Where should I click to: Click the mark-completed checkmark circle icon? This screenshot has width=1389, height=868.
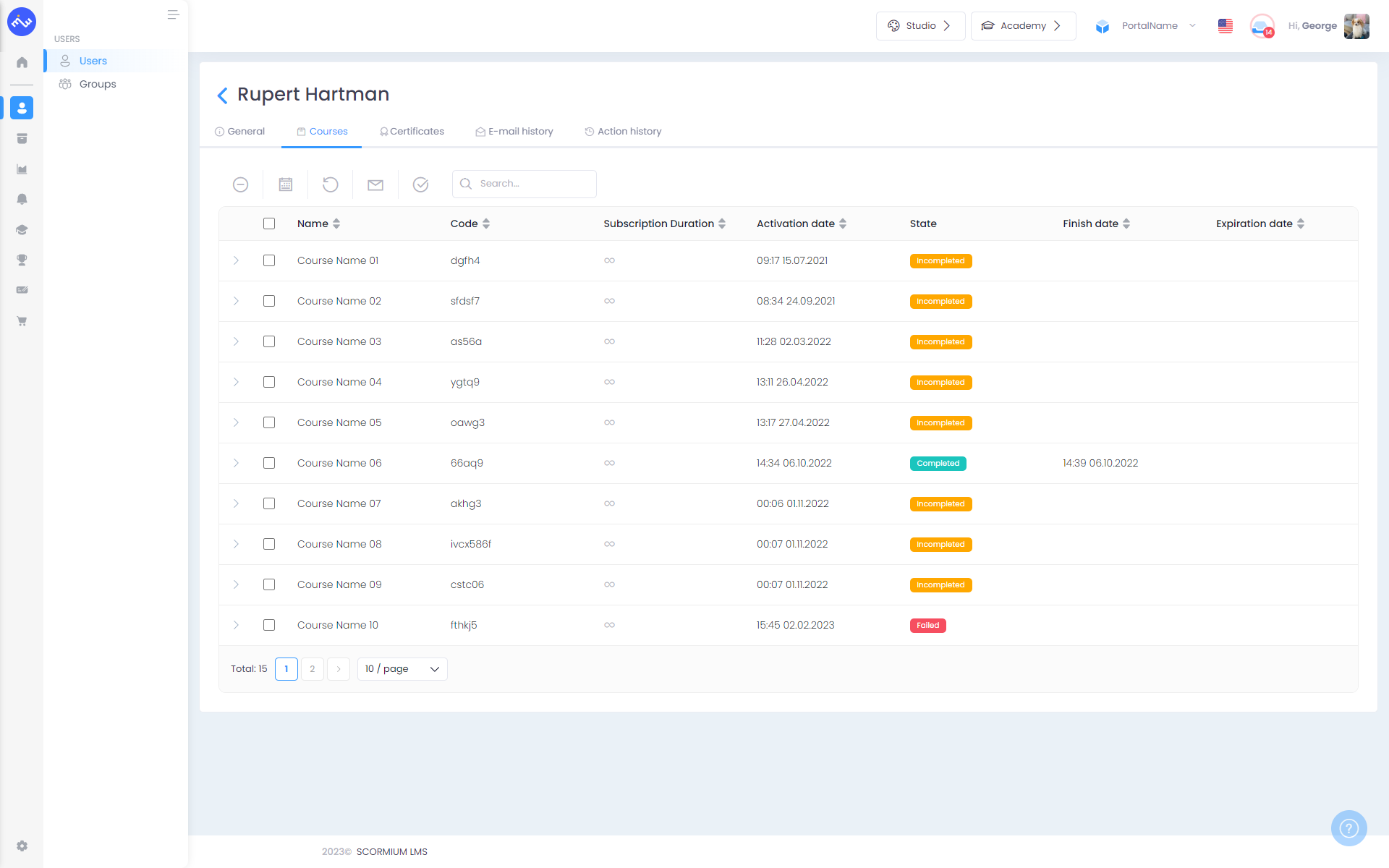pos(420,184)
